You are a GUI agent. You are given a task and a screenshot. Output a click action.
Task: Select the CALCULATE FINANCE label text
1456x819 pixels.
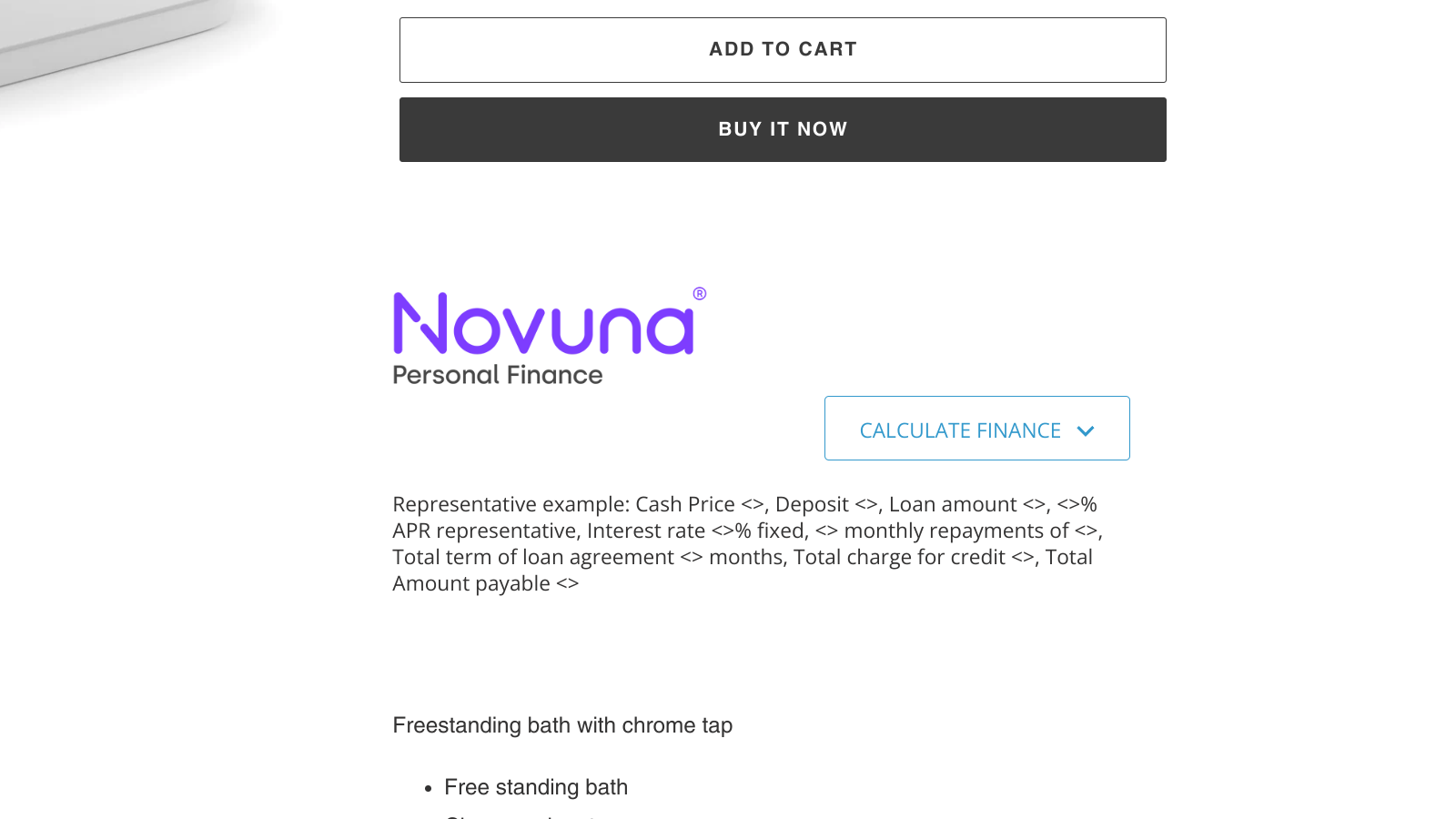coord(958,430)
